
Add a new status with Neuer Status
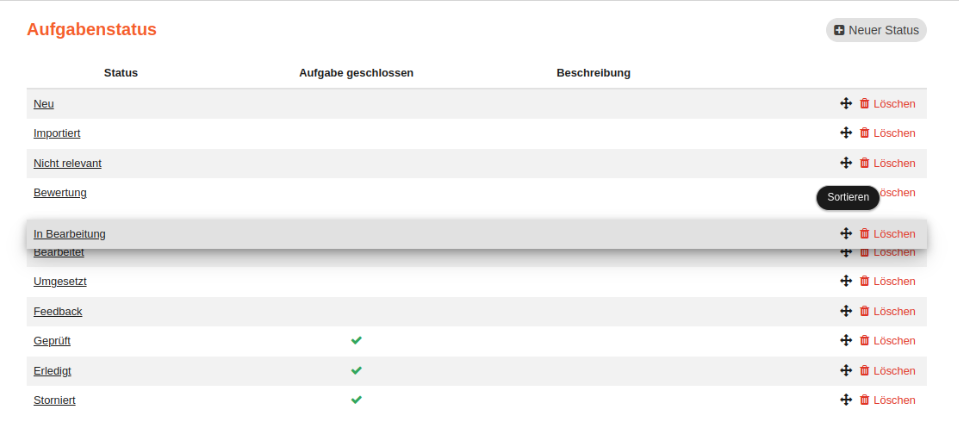click(x=876, y=30)
